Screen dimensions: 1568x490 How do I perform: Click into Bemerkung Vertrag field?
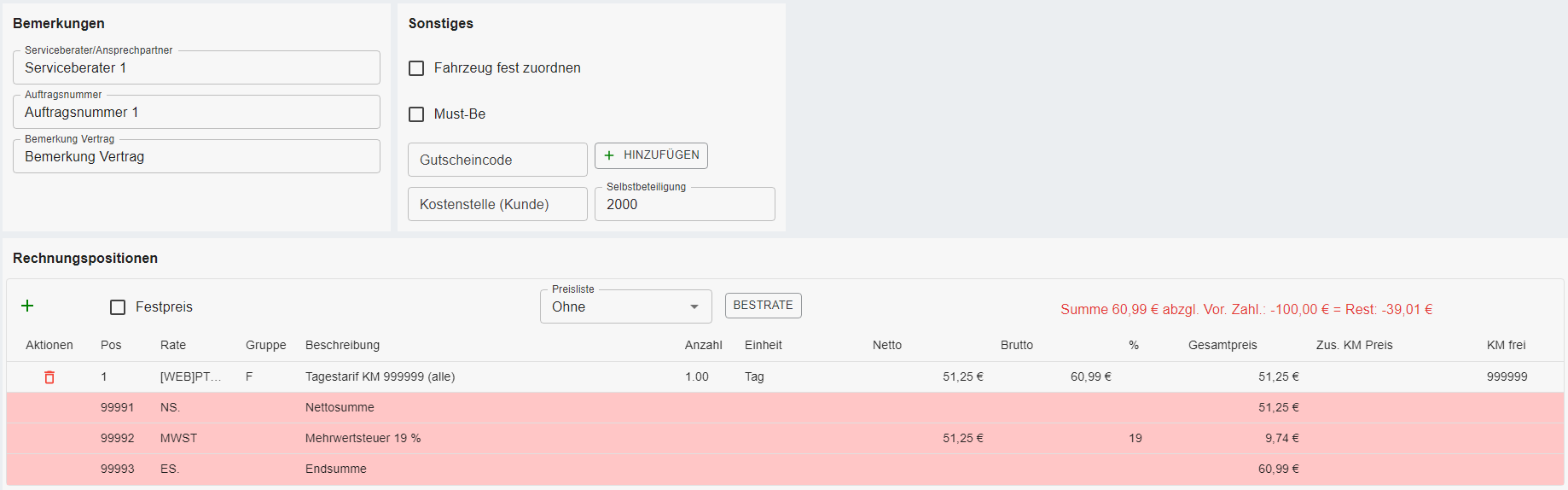click(x=196, y=157)
